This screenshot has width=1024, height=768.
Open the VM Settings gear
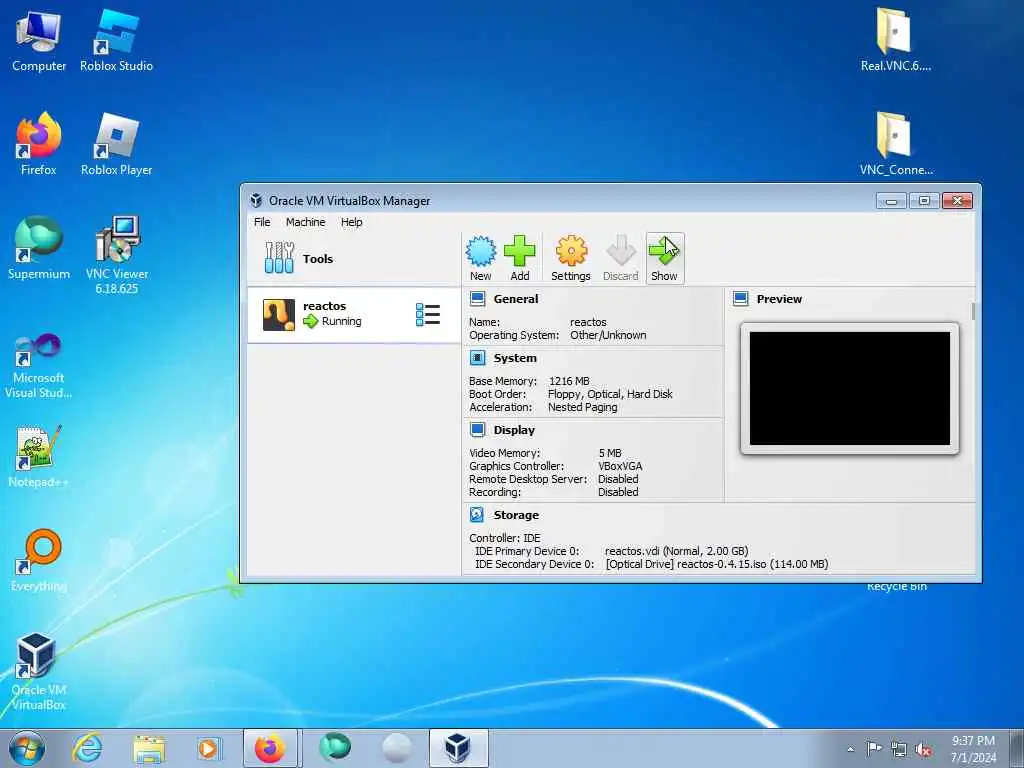tap(571, 258)
